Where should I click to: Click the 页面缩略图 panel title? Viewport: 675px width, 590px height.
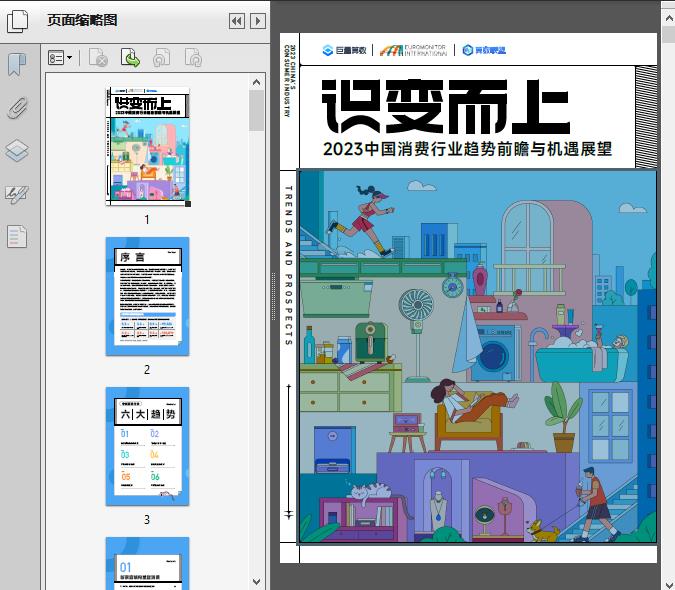[82, 20]
